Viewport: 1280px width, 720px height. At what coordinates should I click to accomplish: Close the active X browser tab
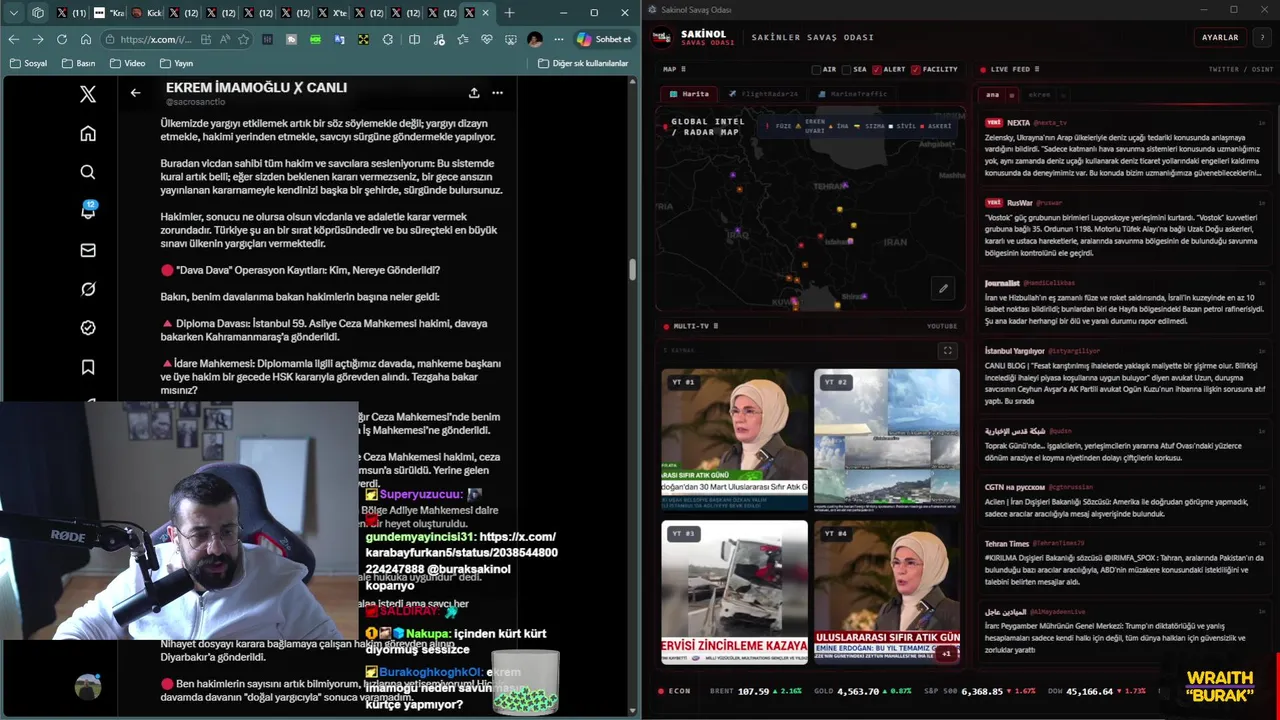[x=485, y=13]
